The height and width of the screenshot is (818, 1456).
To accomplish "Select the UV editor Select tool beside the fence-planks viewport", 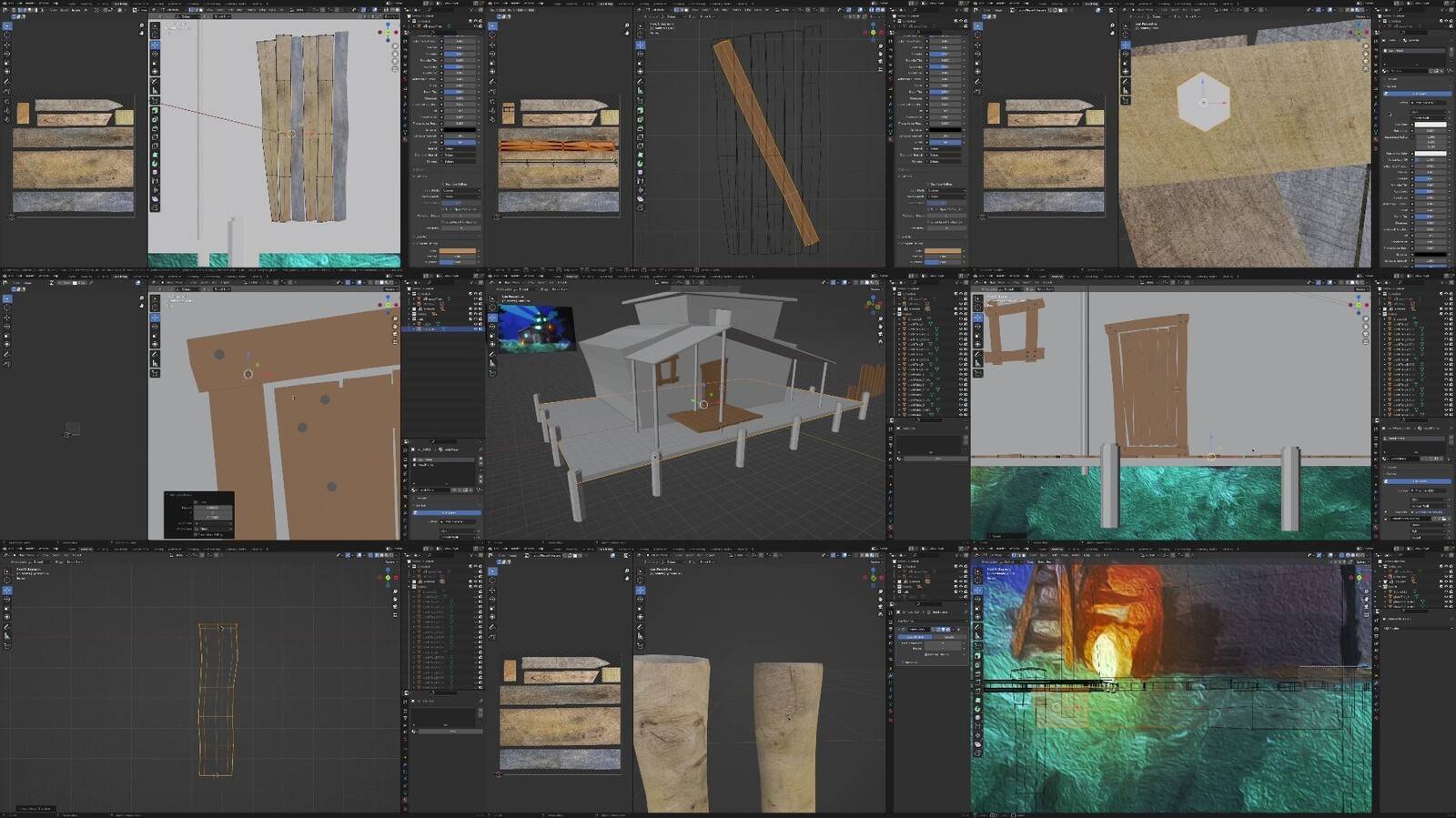I will (7, 26).
